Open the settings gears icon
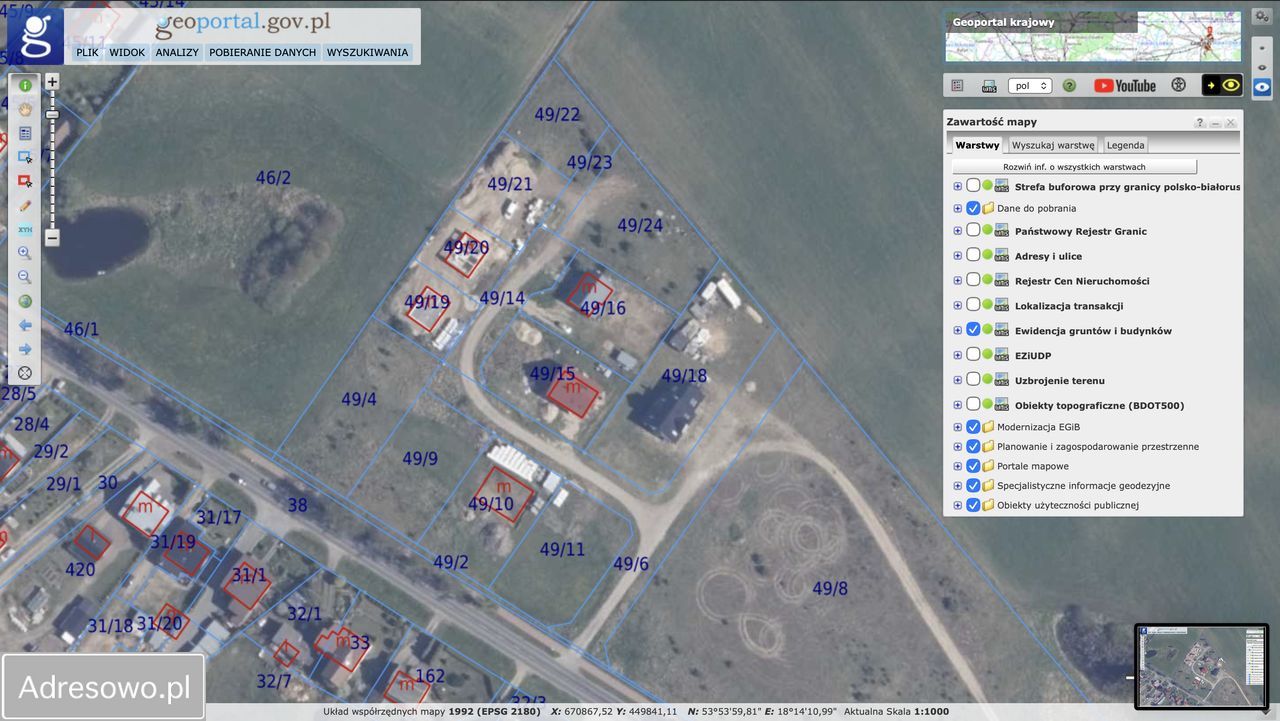The width and height of the screenshot is (1280, 721). [1261, 17]
